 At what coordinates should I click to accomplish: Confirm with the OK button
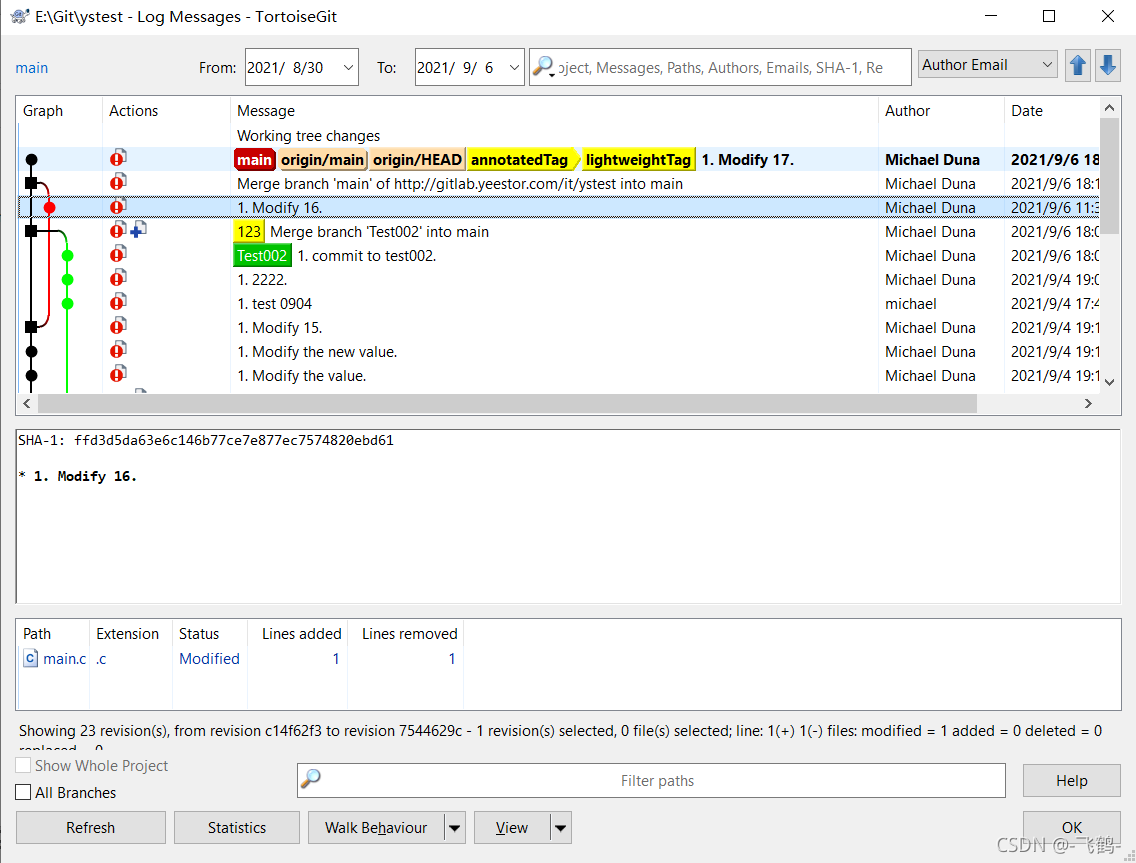(1072, 827)
